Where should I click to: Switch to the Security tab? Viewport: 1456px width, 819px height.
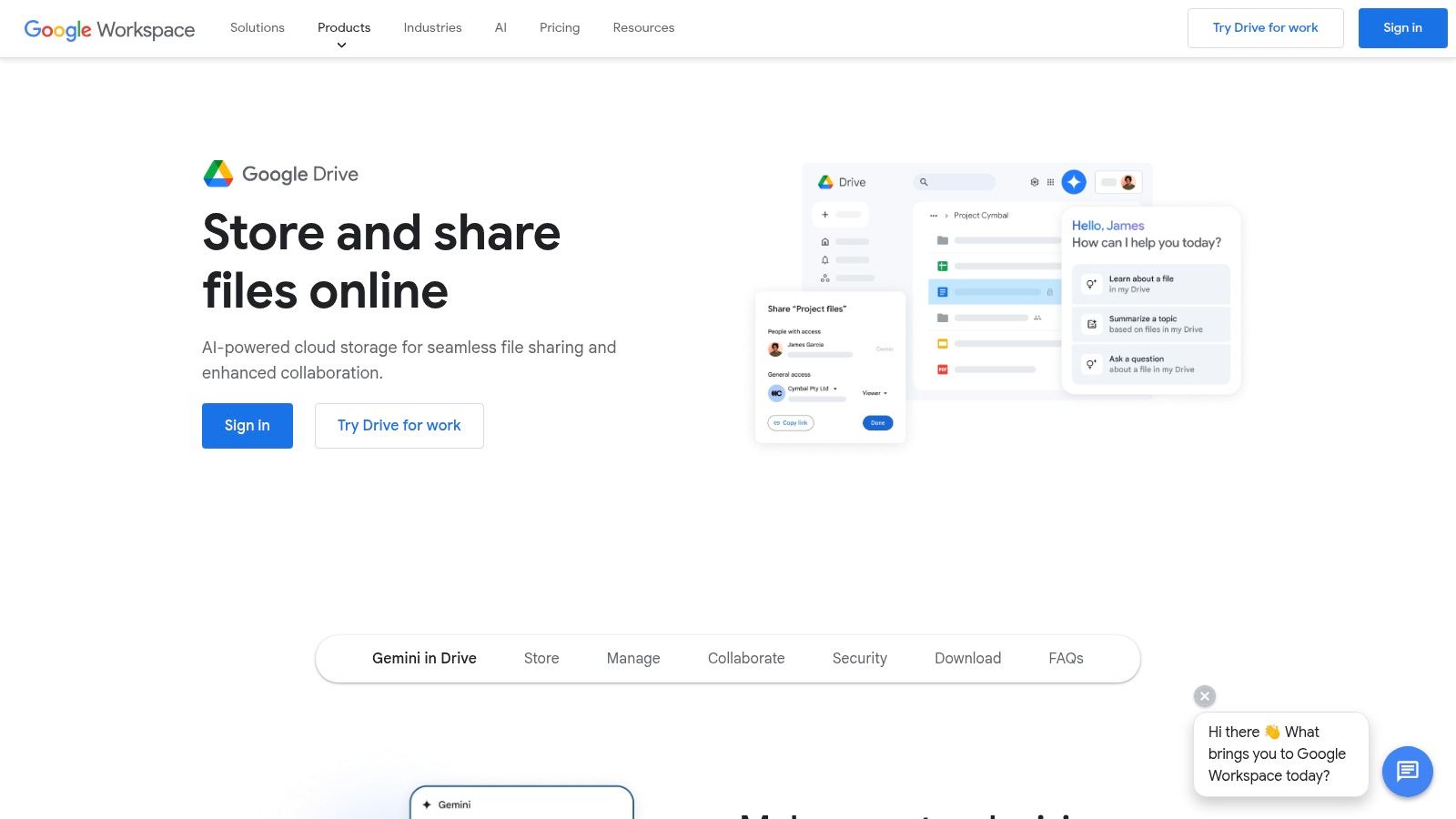click(x=858, y=658)
